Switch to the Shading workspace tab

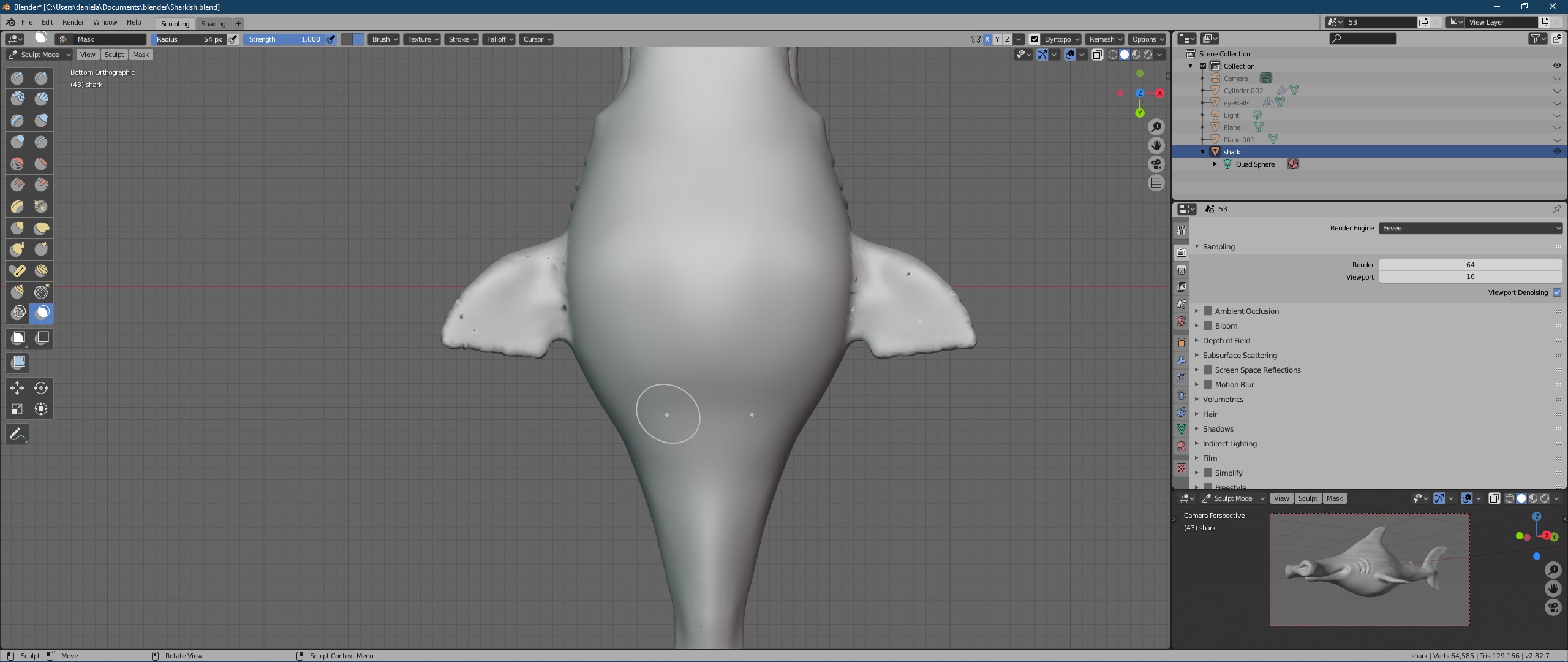213,23
